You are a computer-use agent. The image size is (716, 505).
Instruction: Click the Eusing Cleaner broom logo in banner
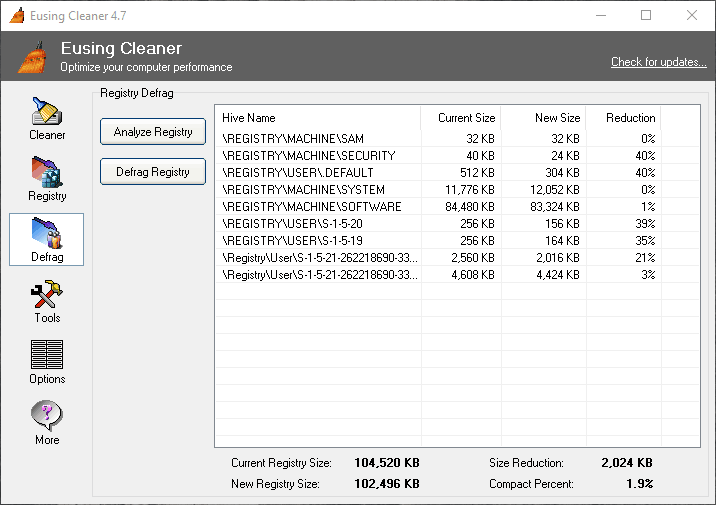point(33,57)
